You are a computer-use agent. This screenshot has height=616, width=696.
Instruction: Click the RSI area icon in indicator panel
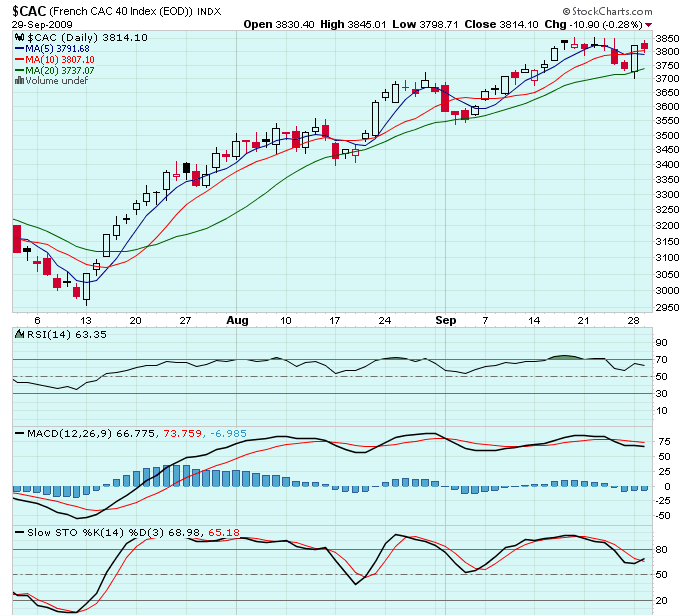tap(20, 334)
